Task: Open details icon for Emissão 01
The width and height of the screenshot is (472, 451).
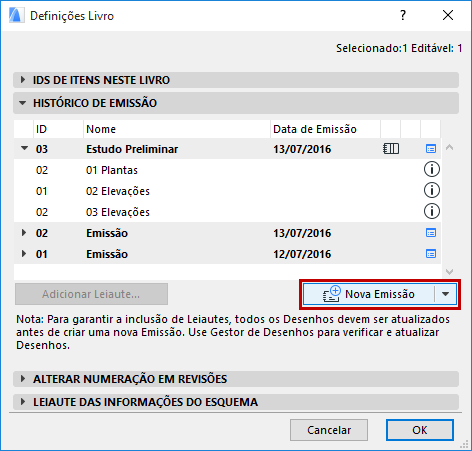Action: pos(431,254)
